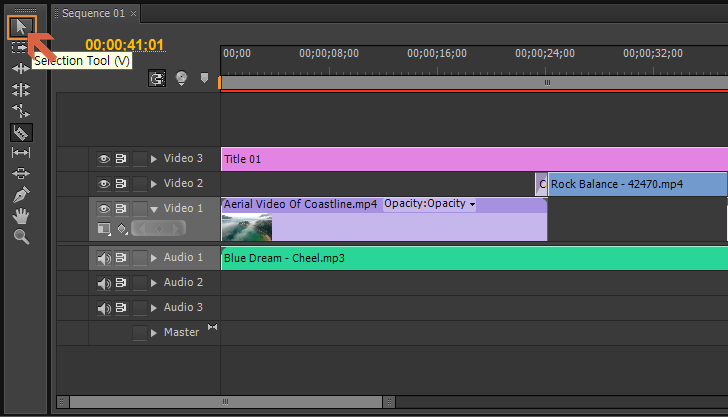Select the Selection Tool arrow icon
This screenshot has height=417, width=728.
(21, 27)
